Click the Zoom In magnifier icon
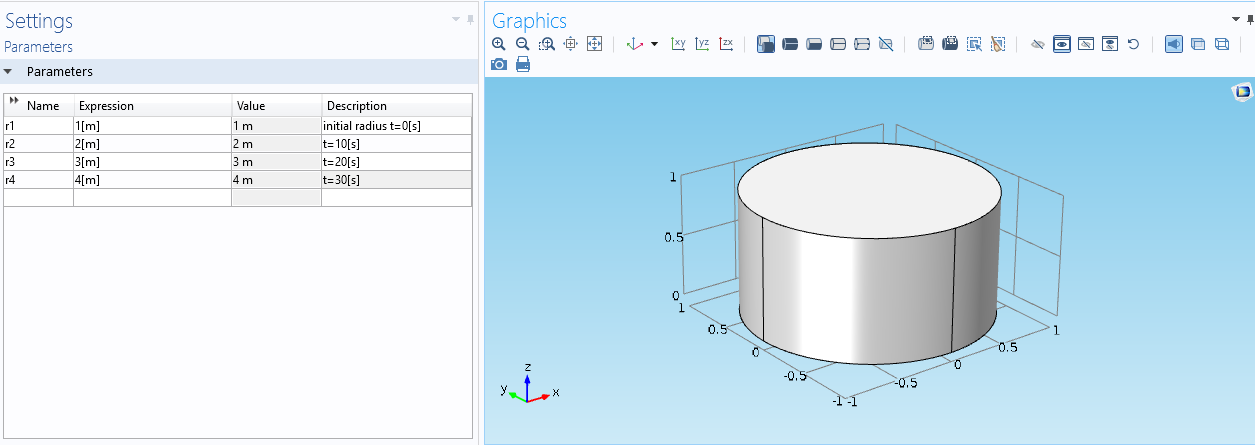The height and width of the screenshot is (445, 1255). pyautogui.click(x=499, y=44)
